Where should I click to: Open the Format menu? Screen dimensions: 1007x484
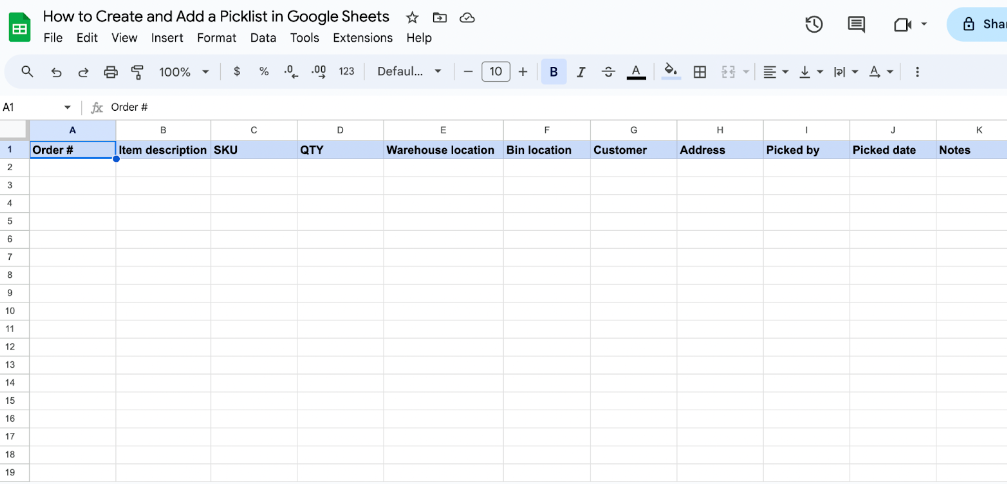click(216, 38)
